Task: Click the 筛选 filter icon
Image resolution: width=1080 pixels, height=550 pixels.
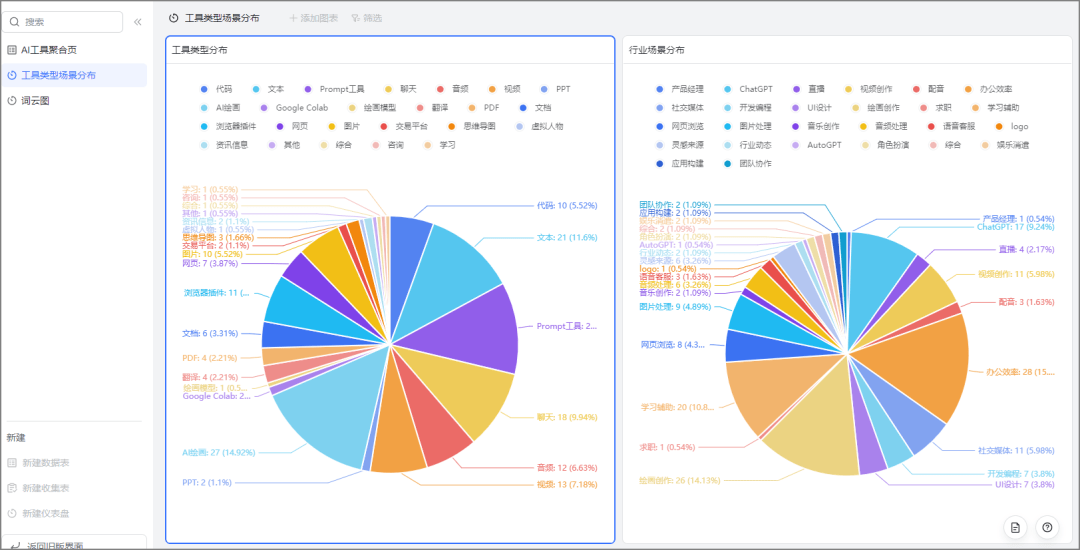Action: coord(355,18)
